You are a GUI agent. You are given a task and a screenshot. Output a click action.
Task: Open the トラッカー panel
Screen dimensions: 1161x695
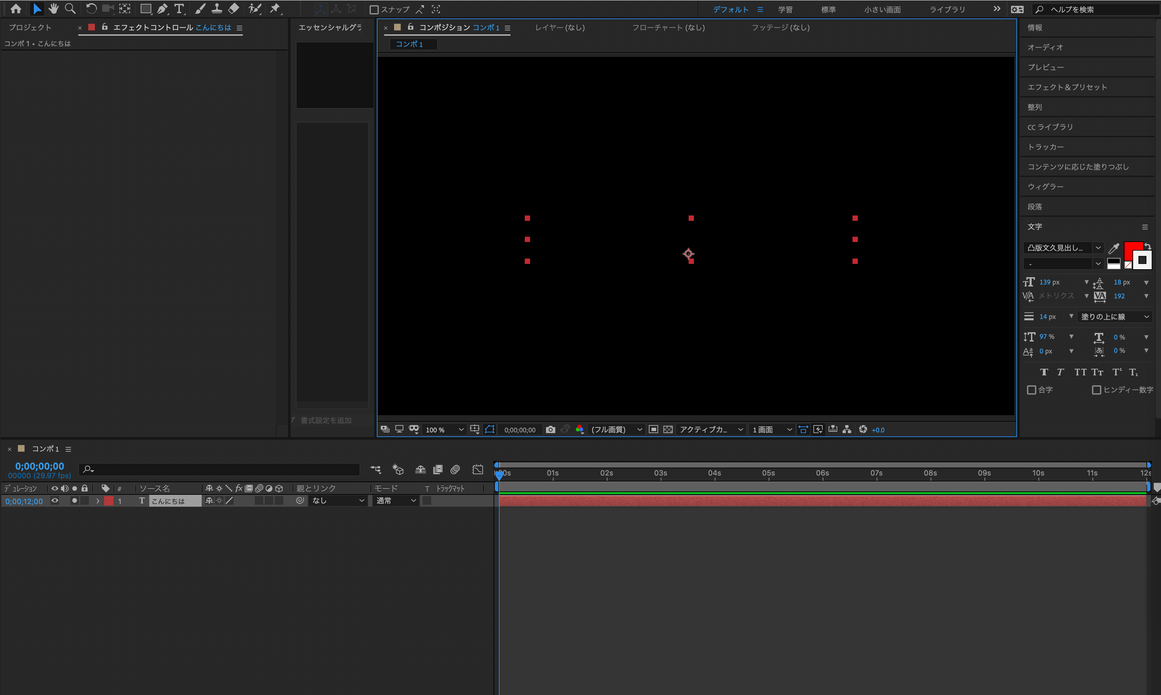tap(1045, 147)
